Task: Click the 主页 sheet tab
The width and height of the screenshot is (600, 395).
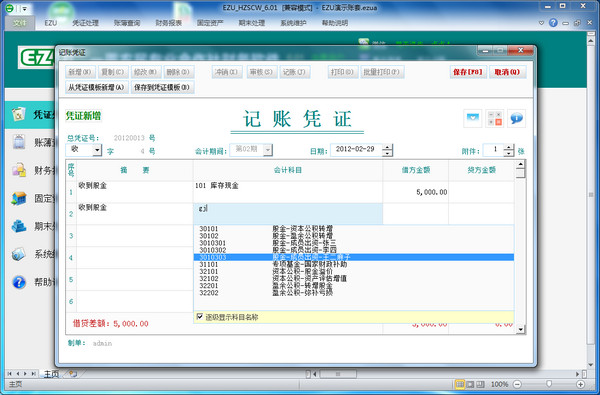Action: click(51, 374)
